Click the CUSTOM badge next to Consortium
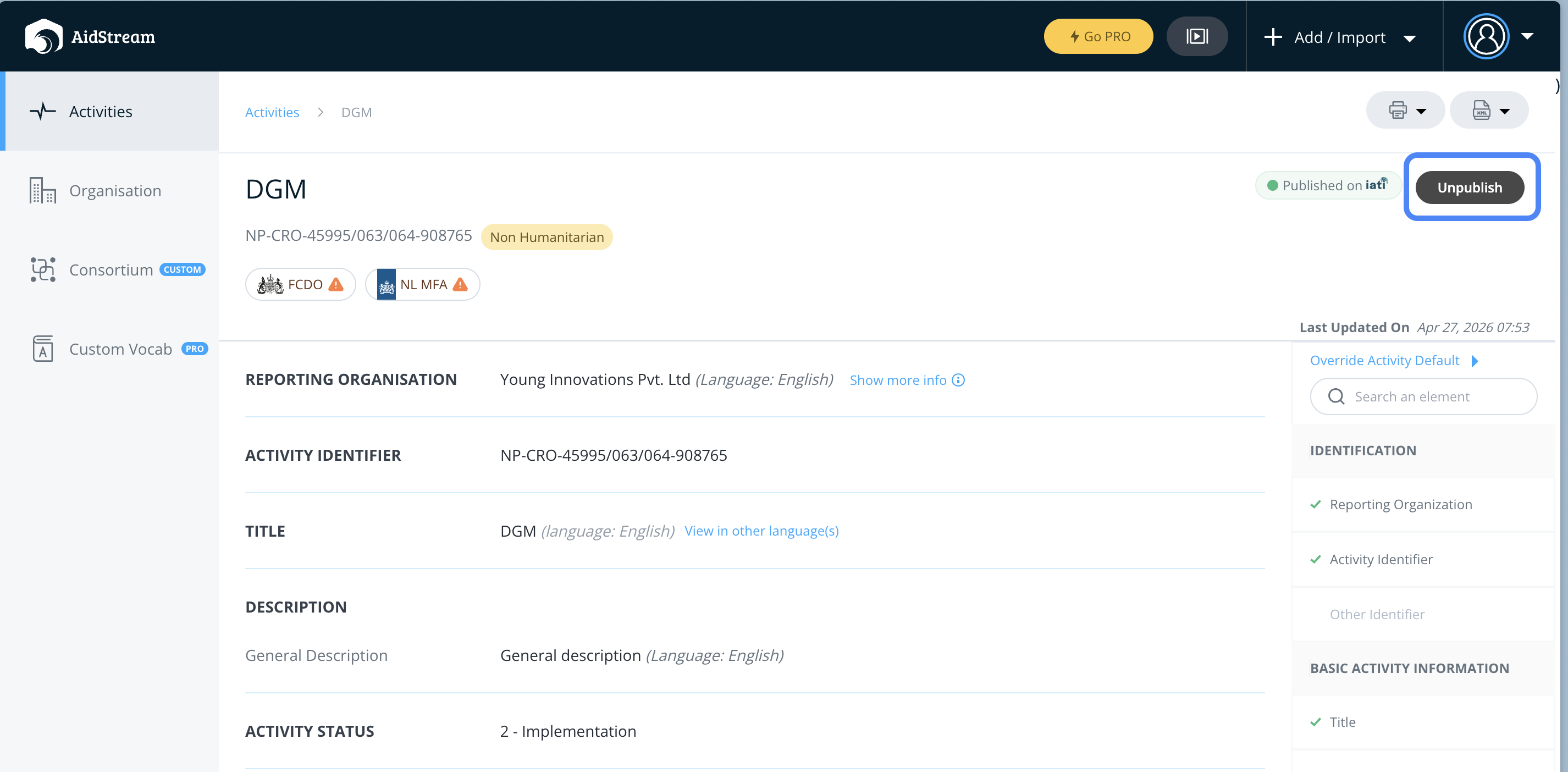The height and width of the screenshot is (772, 1568). 183,270
